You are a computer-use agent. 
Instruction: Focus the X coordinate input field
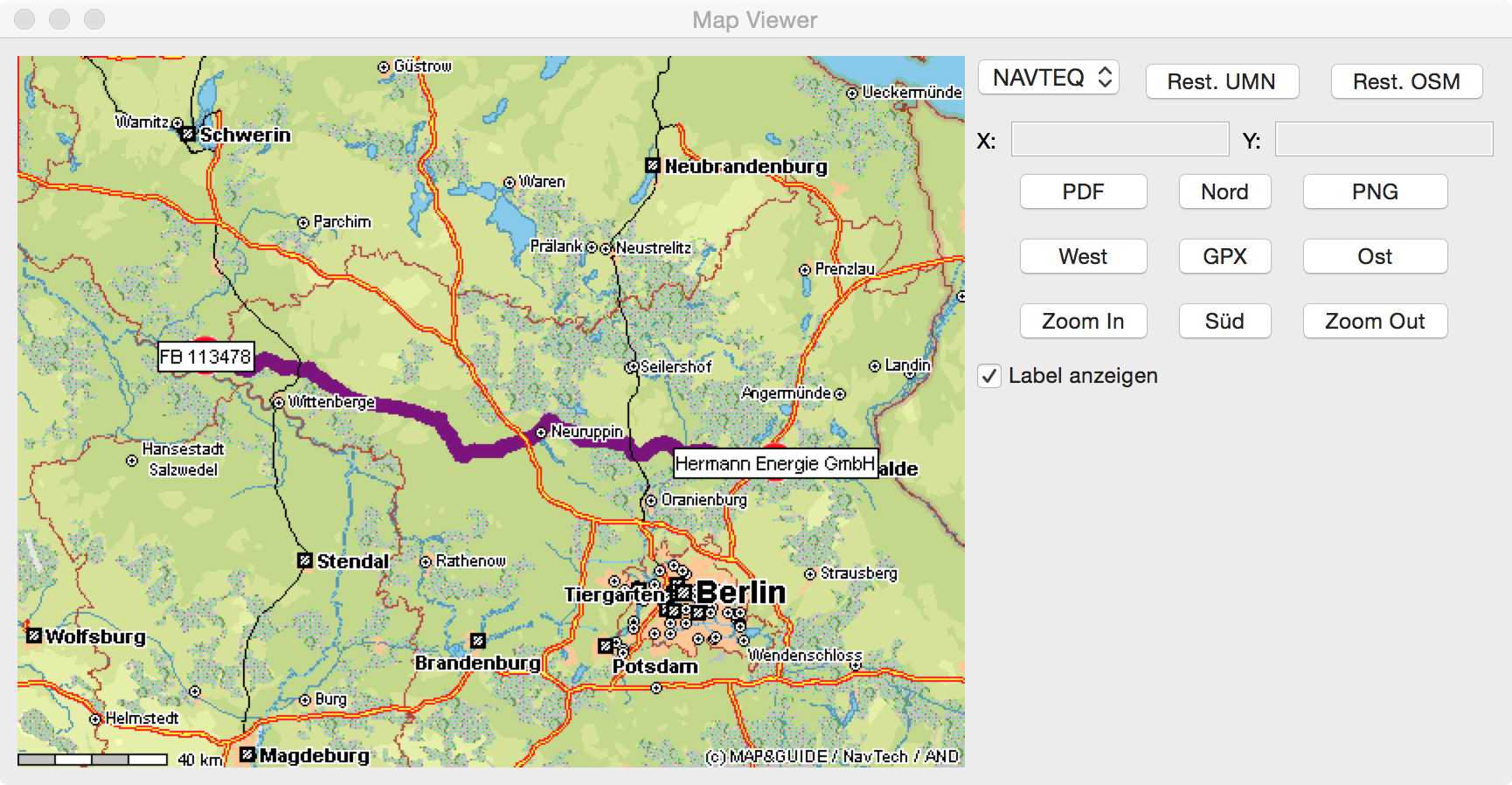1120,140
